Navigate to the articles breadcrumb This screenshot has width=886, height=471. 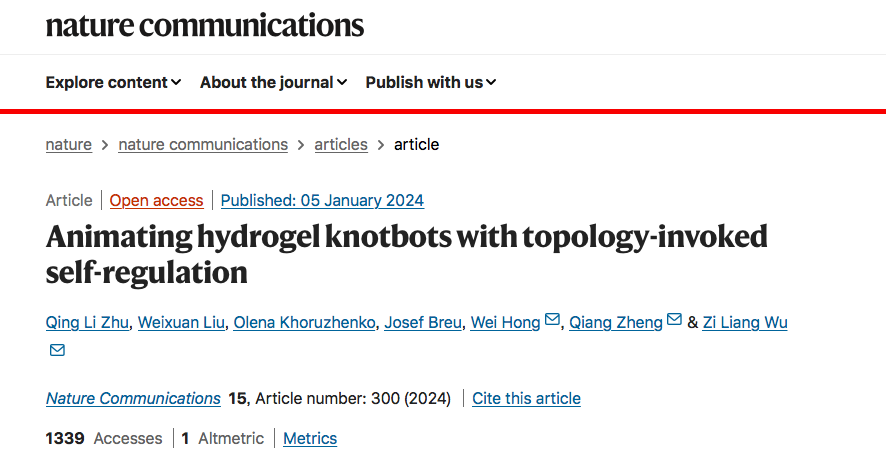click(x=341, y=145)
